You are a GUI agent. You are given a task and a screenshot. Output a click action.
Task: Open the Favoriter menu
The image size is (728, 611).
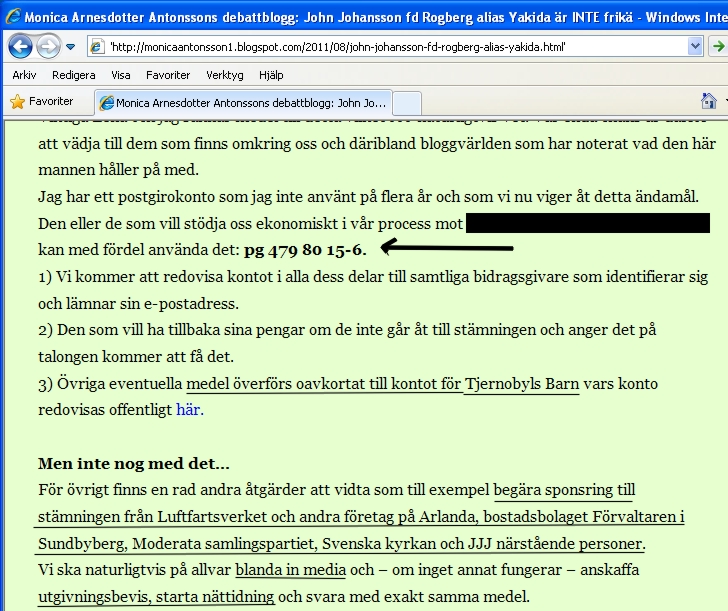[x=168, y=75]
